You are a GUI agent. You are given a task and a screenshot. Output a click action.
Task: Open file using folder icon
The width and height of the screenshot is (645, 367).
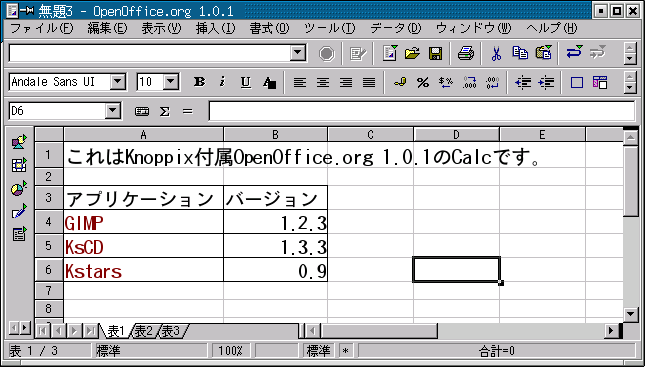coord(412,53)
